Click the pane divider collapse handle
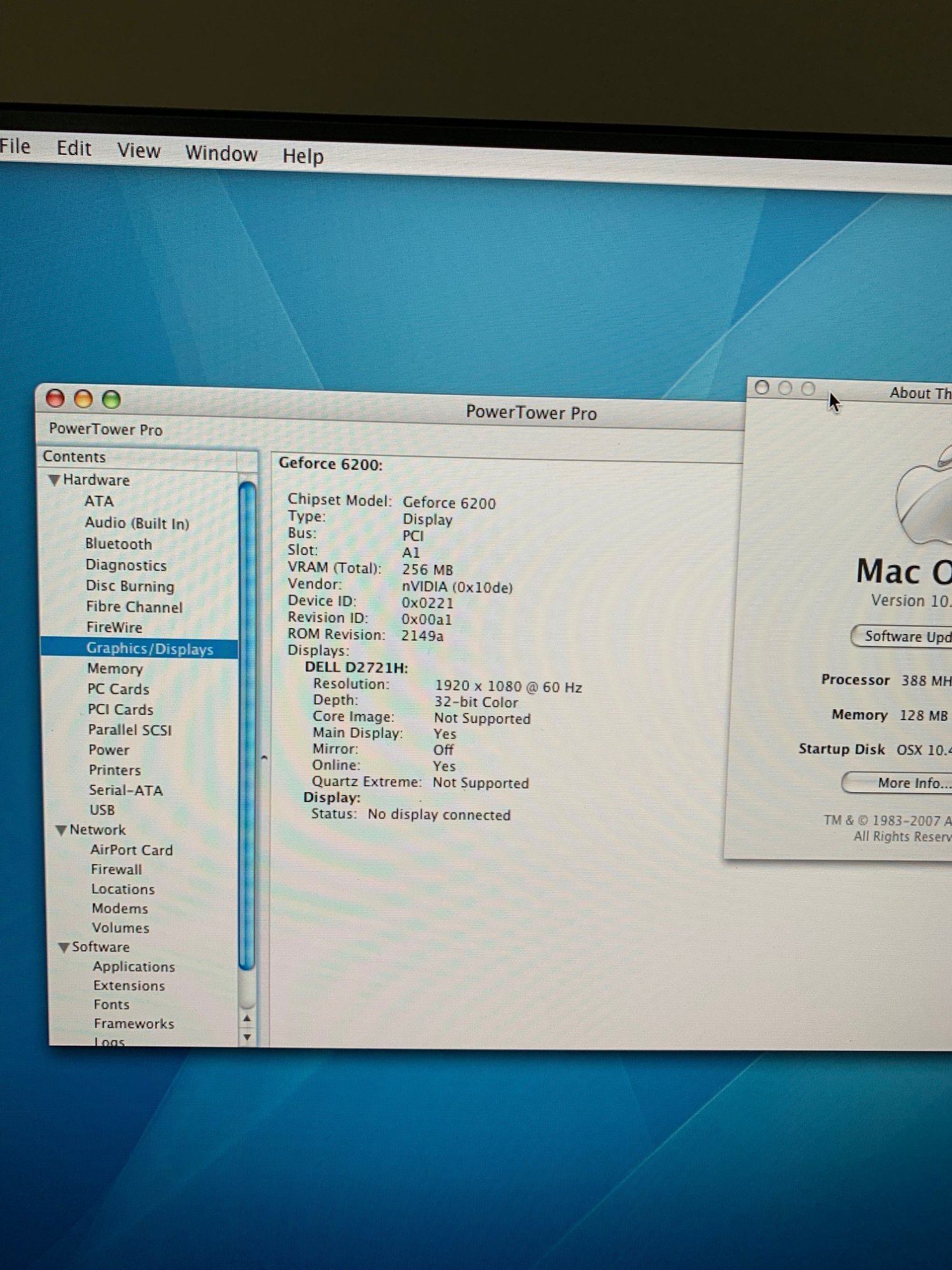This screenshot has width=952, height=1270. (264, 758)
